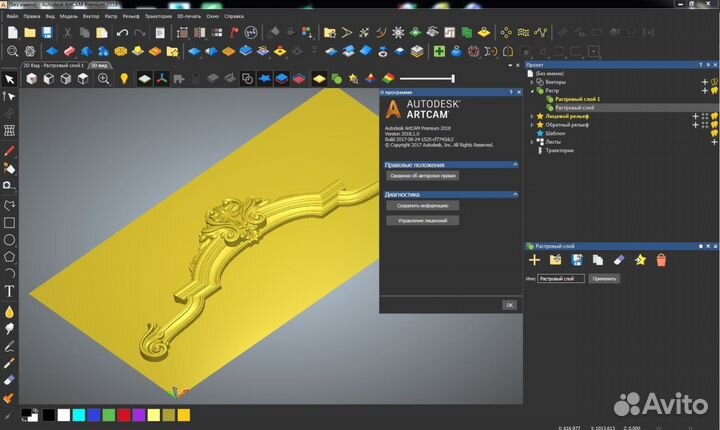720x430 pixels.
Task: Click the red trash delete layer icon
Action: [661, 260]
